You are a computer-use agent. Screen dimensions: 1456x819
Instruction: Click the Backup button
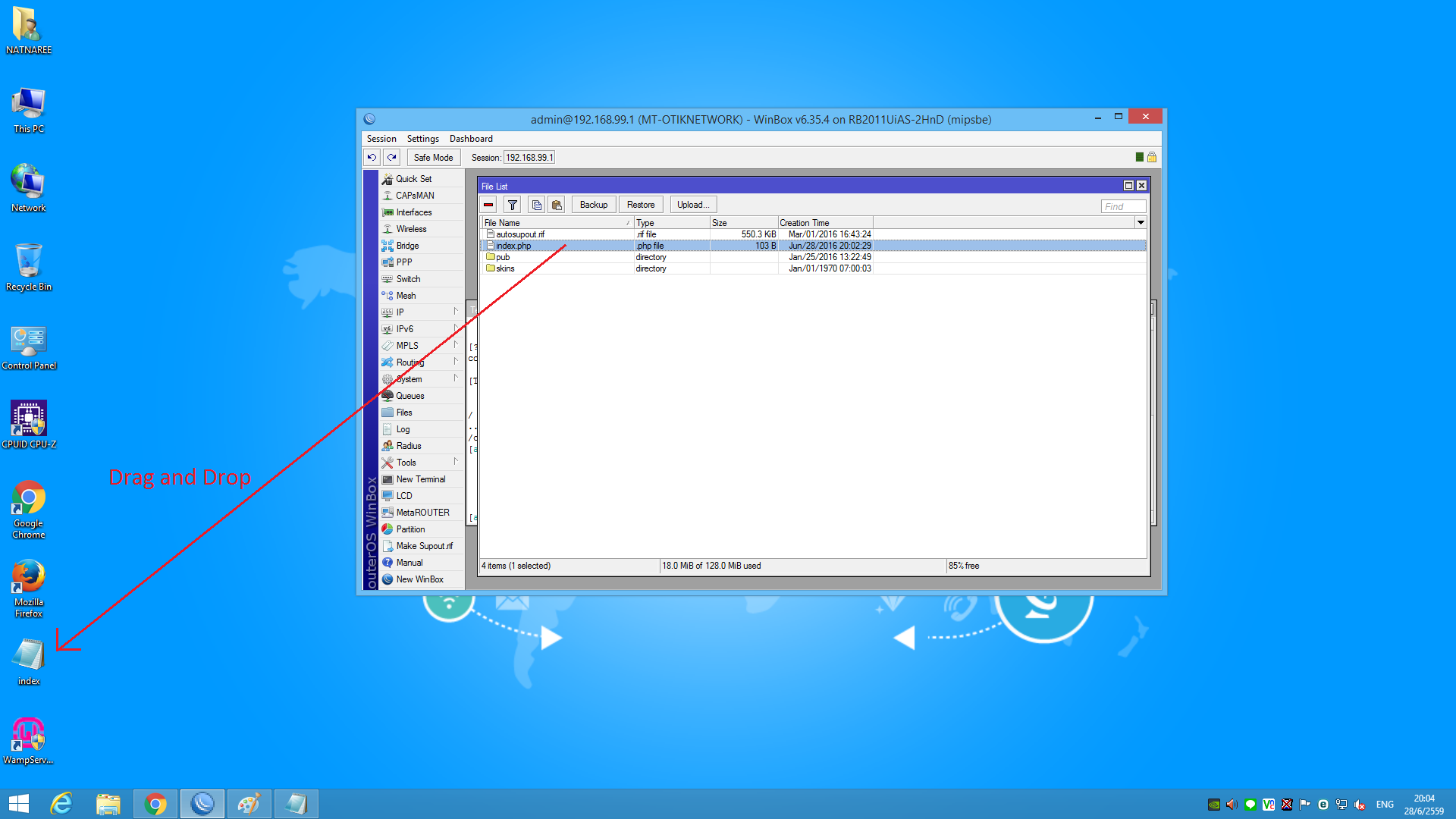pyautogui.click(x=594, y=205)
